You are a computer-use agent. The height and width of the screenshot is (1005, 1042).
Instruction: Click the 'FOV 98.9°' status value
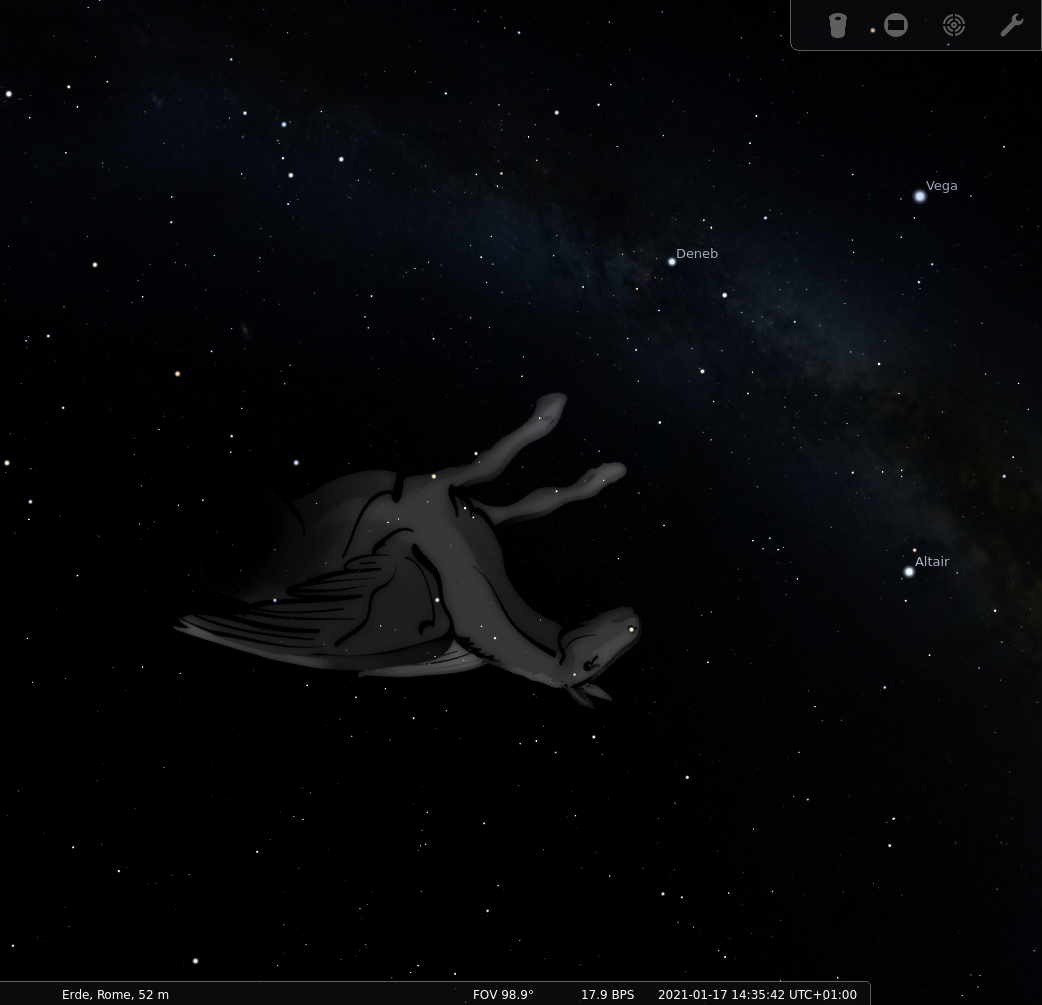tap(503, 994)
